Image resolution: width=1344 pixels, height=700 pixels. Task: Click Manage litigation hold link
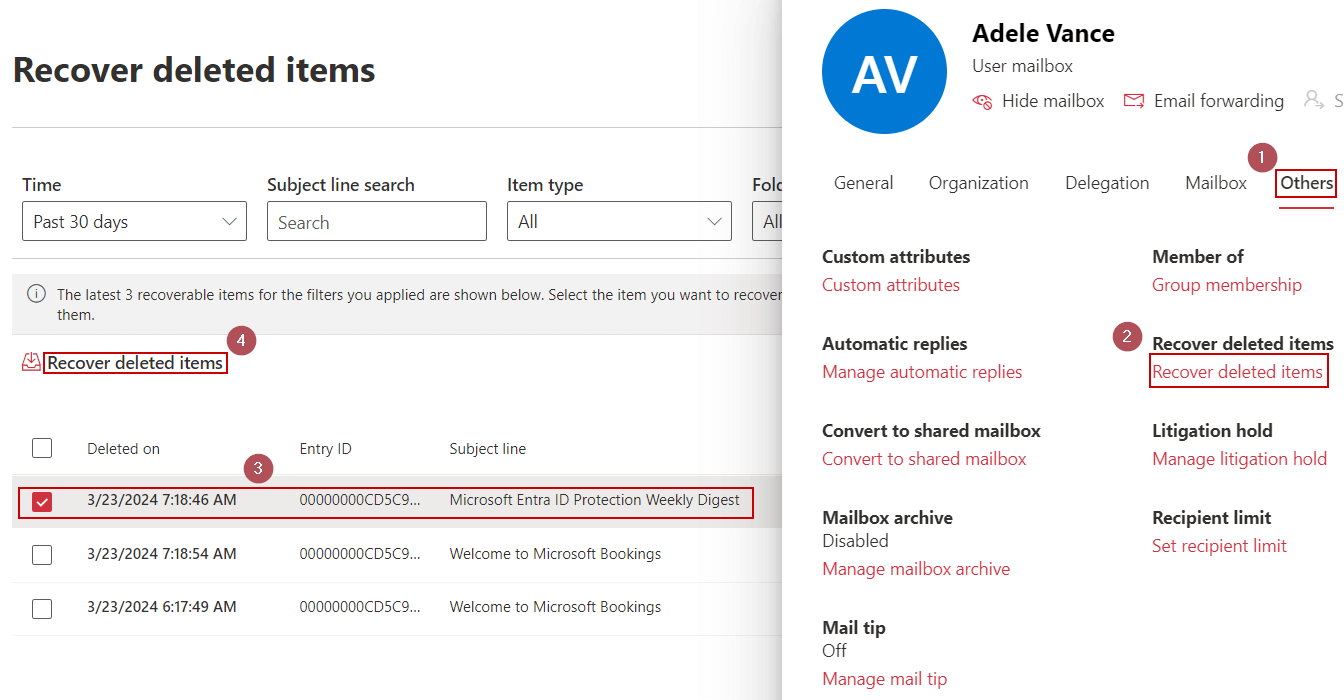[1239, 459]
